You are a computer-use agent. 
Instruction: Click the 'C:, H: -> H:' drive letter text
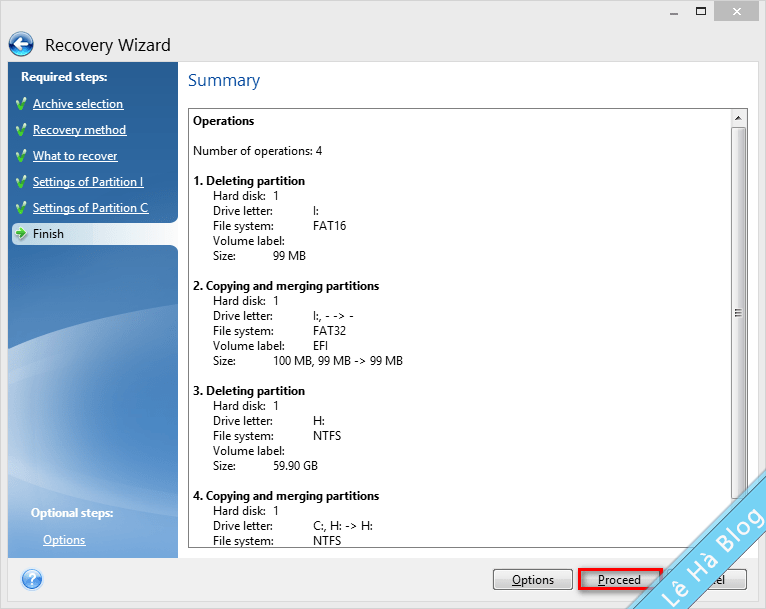[x=342, y=526]
